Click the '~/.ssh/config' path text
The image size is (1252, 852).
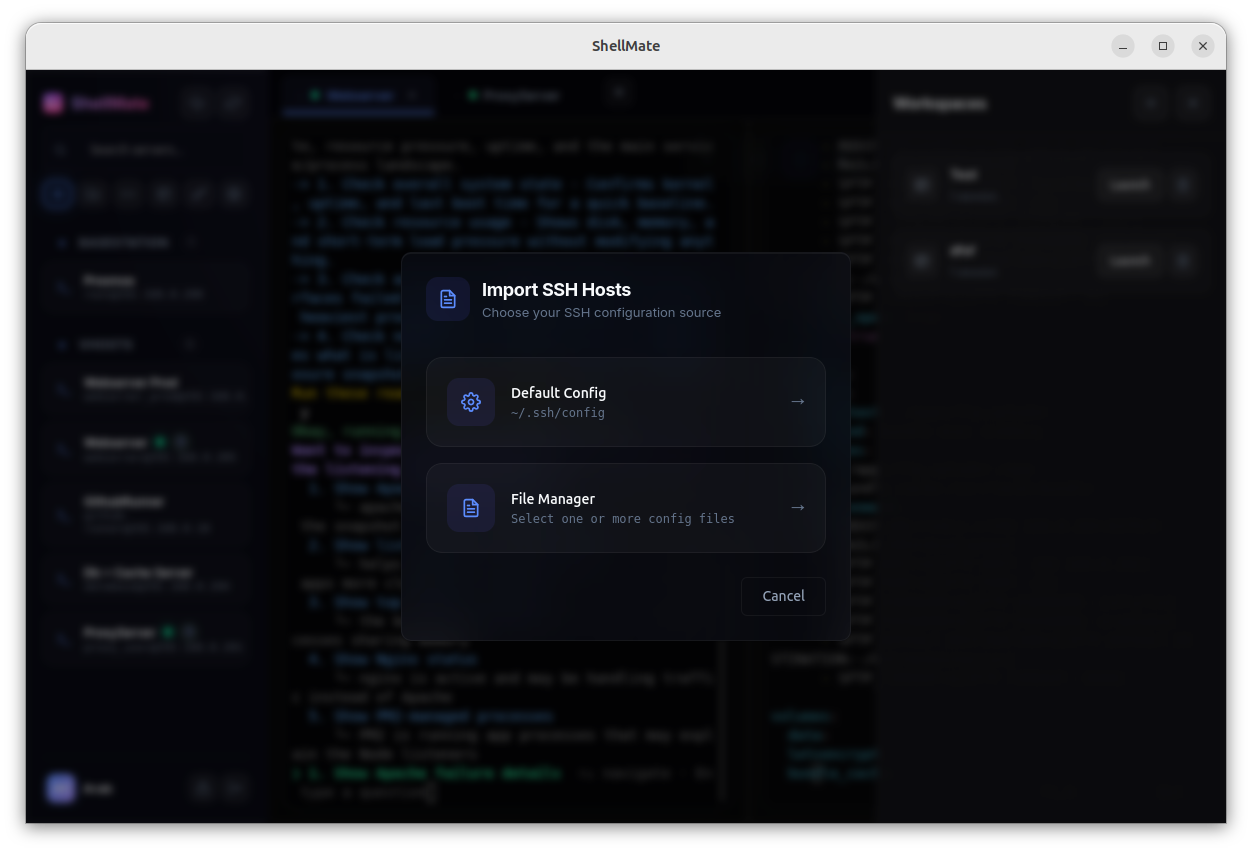(x=558, y=413)
